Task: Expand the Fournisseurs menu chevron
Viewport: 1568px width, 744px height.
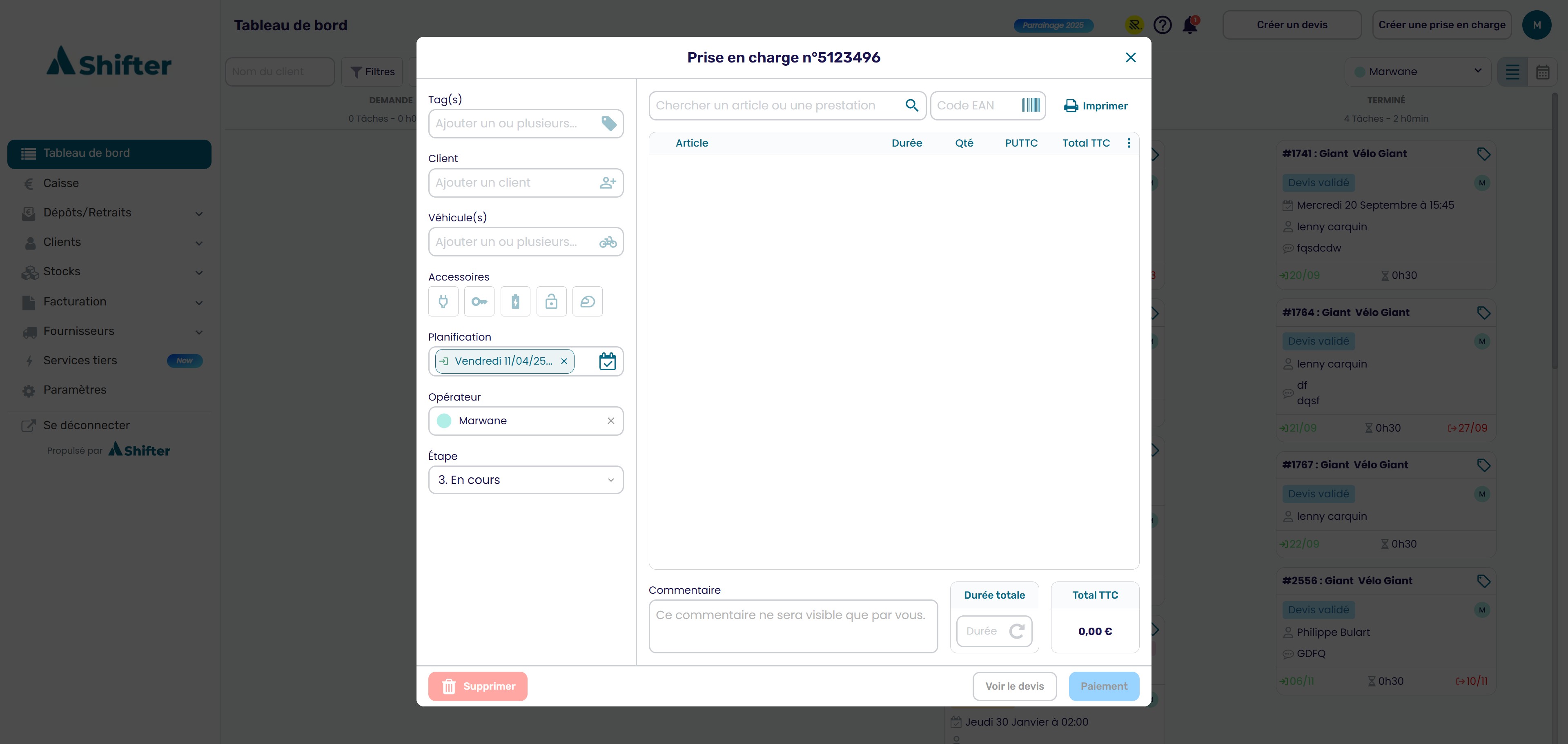Action: tap(199, 332)
